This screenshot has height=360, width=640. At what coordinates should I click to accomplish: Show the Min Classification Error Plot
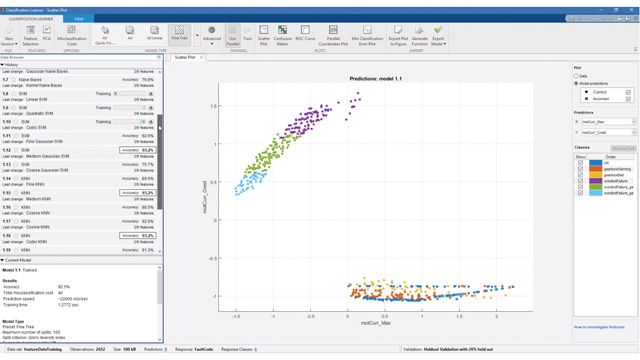pyautogui.click(x=367, y=35)
